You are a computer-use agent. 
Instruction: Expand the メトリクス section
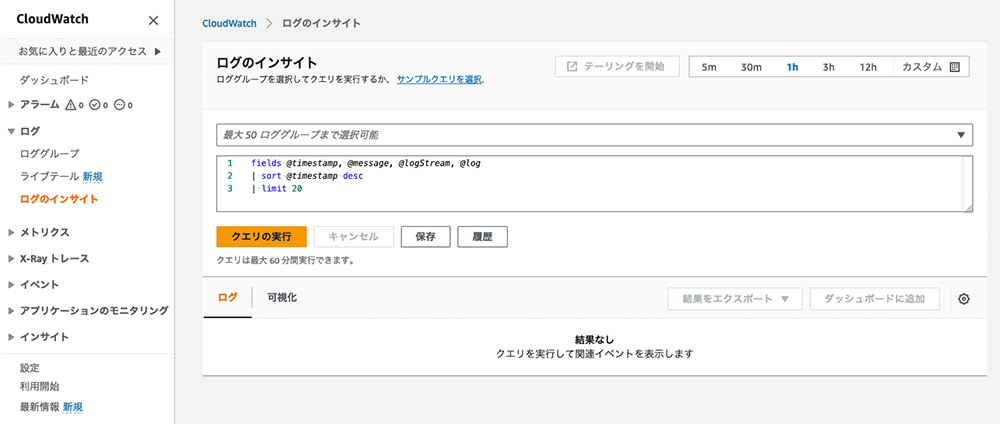11,233
